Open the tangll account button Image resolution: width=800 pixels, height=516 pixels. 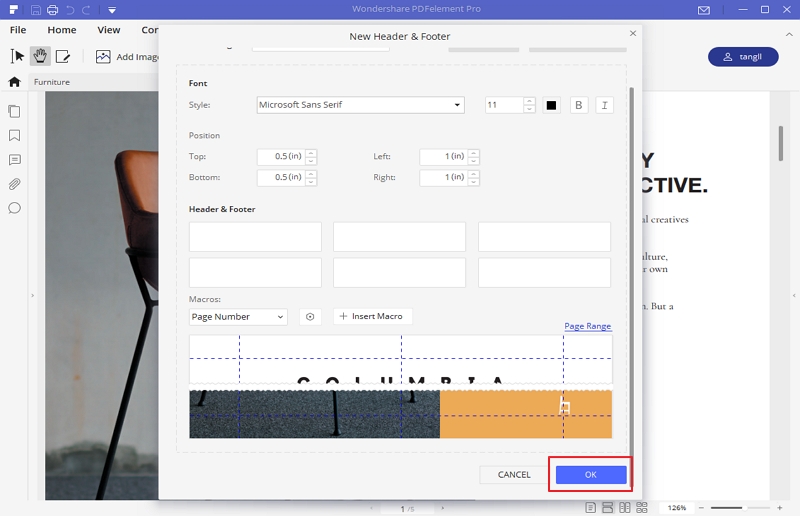(x=743, y=57)
